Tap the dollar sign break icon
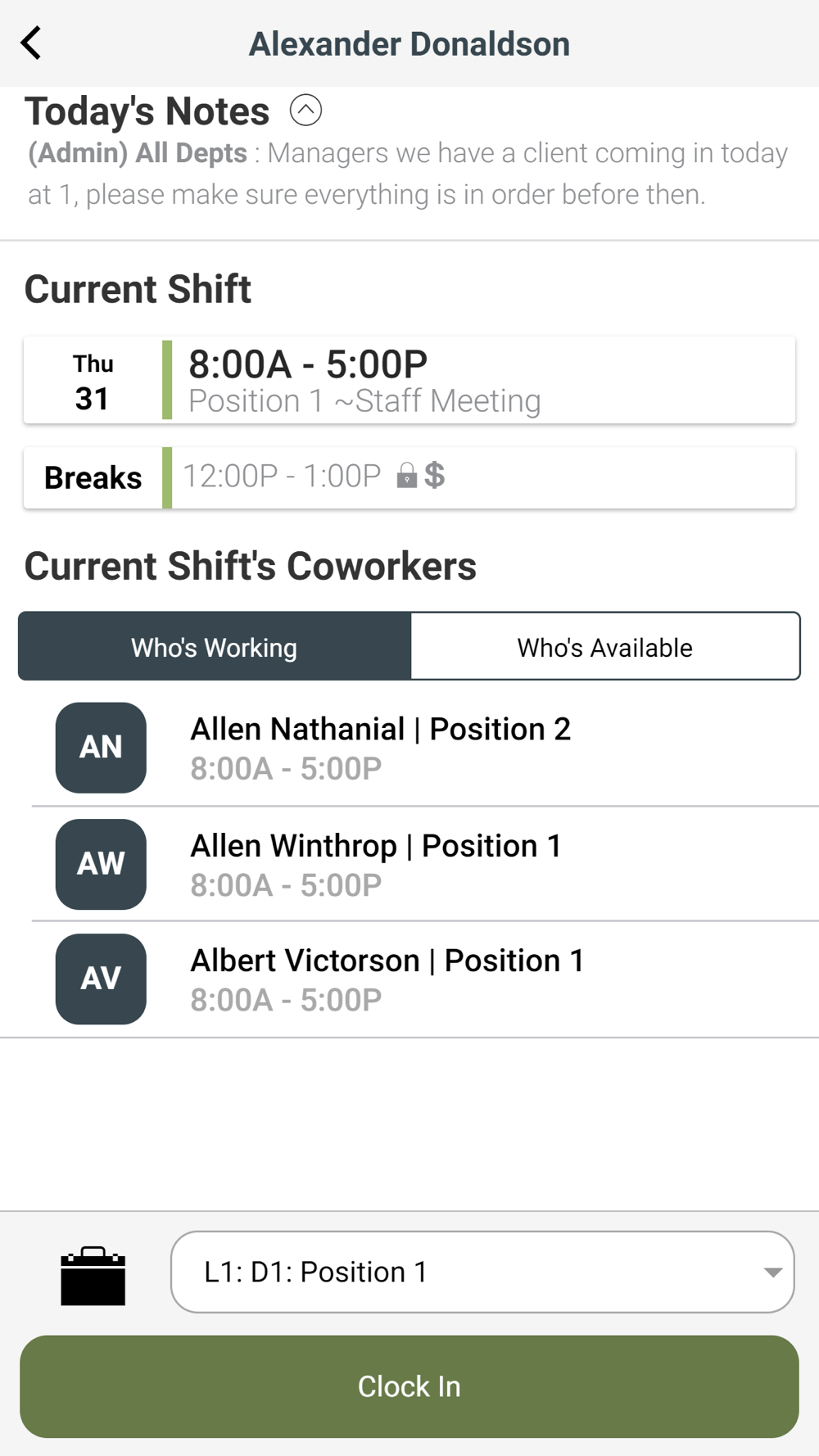819x1456 pixels. pyautogui.click(x=435, y=475)
